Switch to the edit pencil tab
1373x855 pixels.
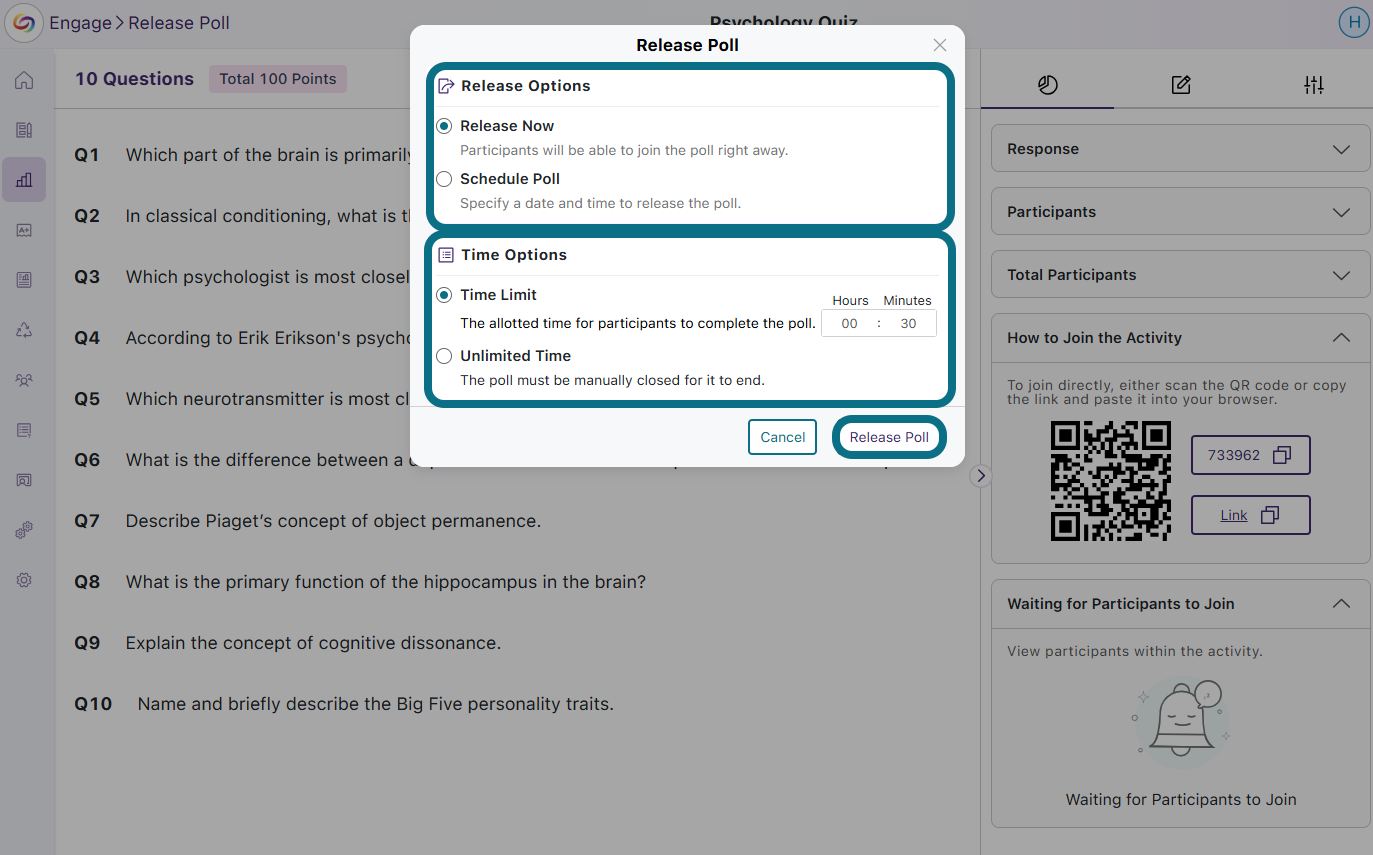click(1181, 85)
